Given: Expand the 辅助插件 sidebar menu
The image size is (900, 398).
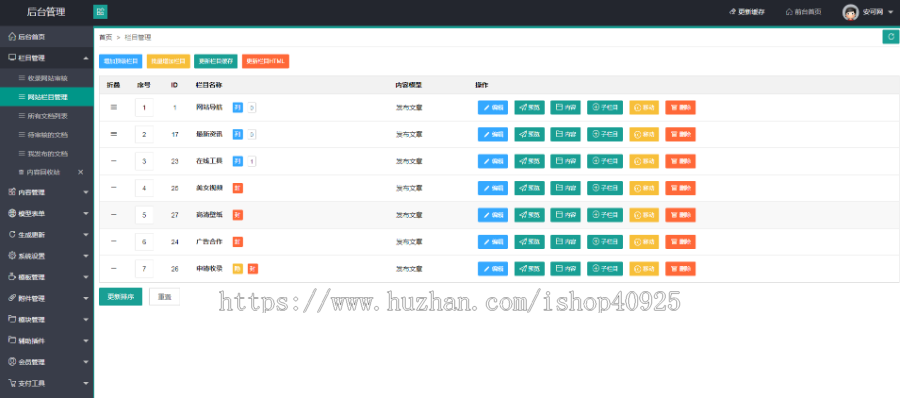Looking at the screenshot, I should [46, 341].
